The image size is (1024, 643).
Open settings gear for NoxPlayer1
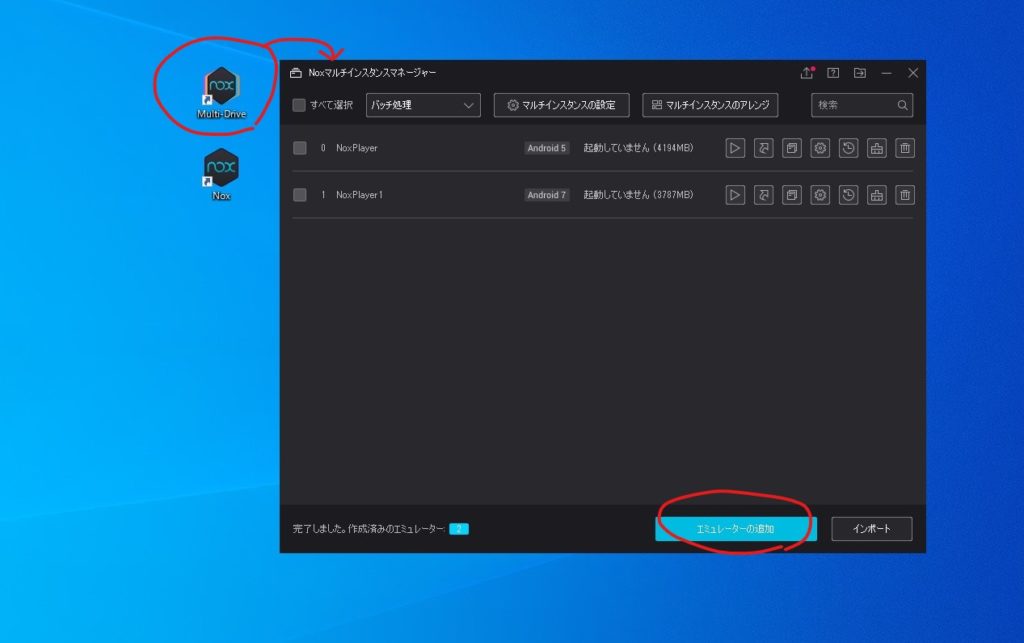tap(820, 195)
